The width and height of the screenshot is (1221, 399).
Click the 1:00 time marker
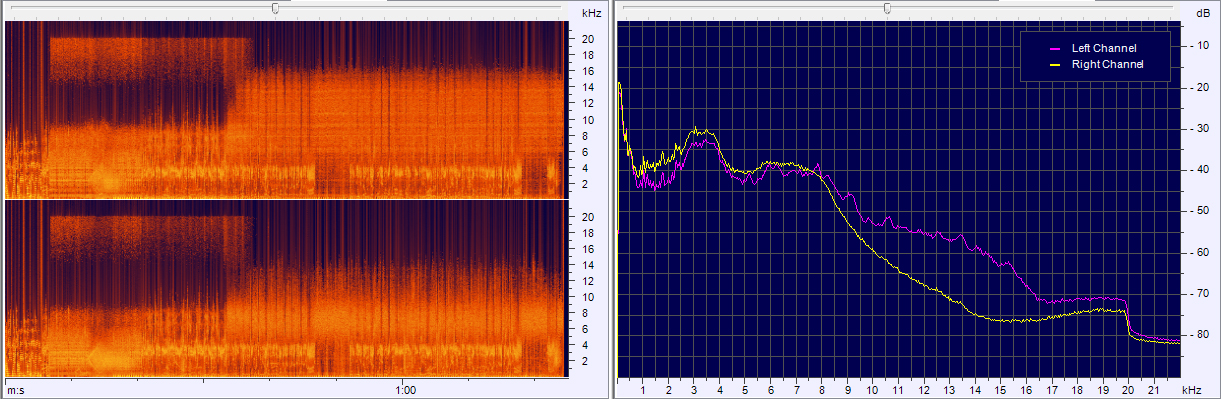405,390
